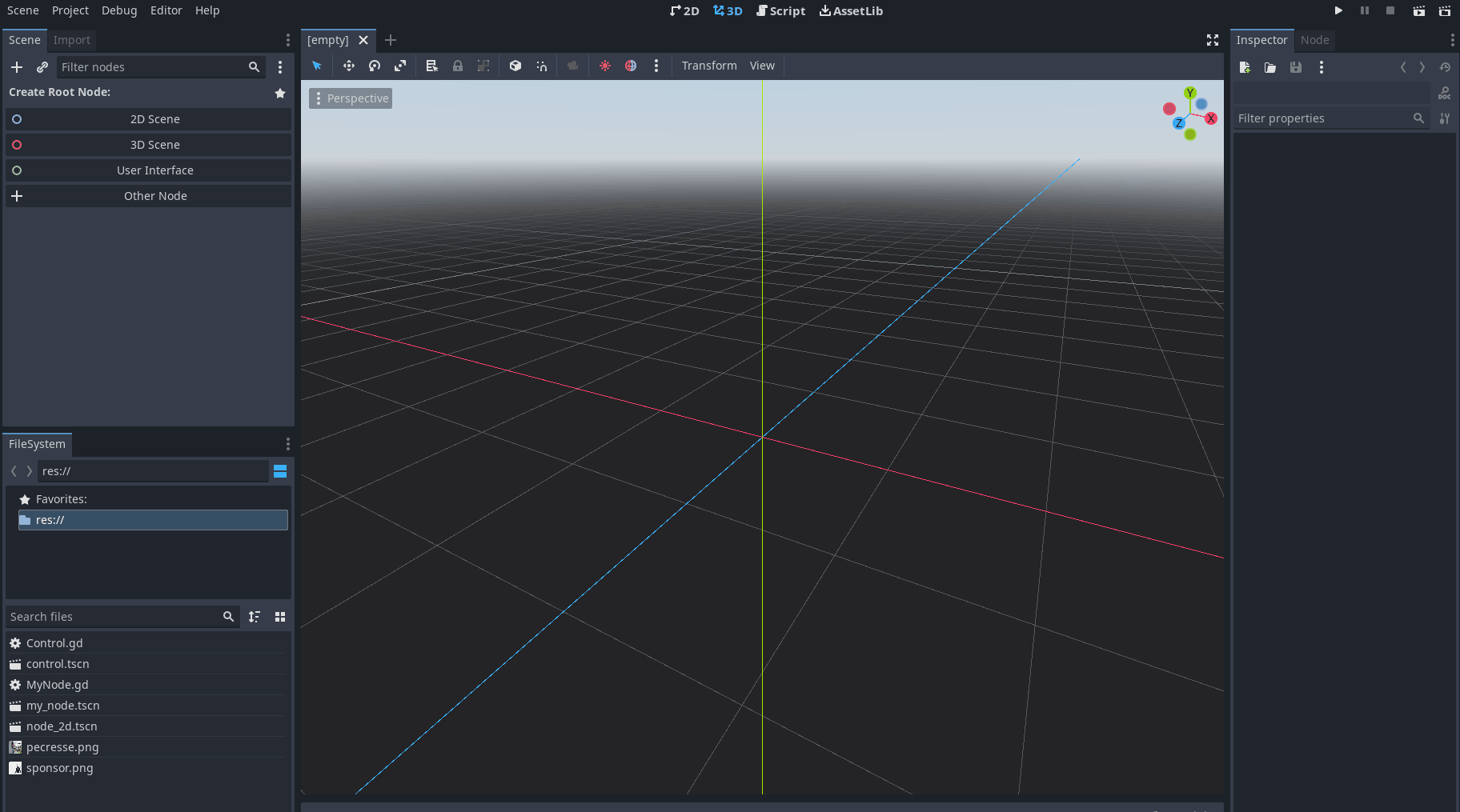This screenshot has height=812, width=1460.
Task: Sort files using the sort icon
Action: (x=255, y=617)
